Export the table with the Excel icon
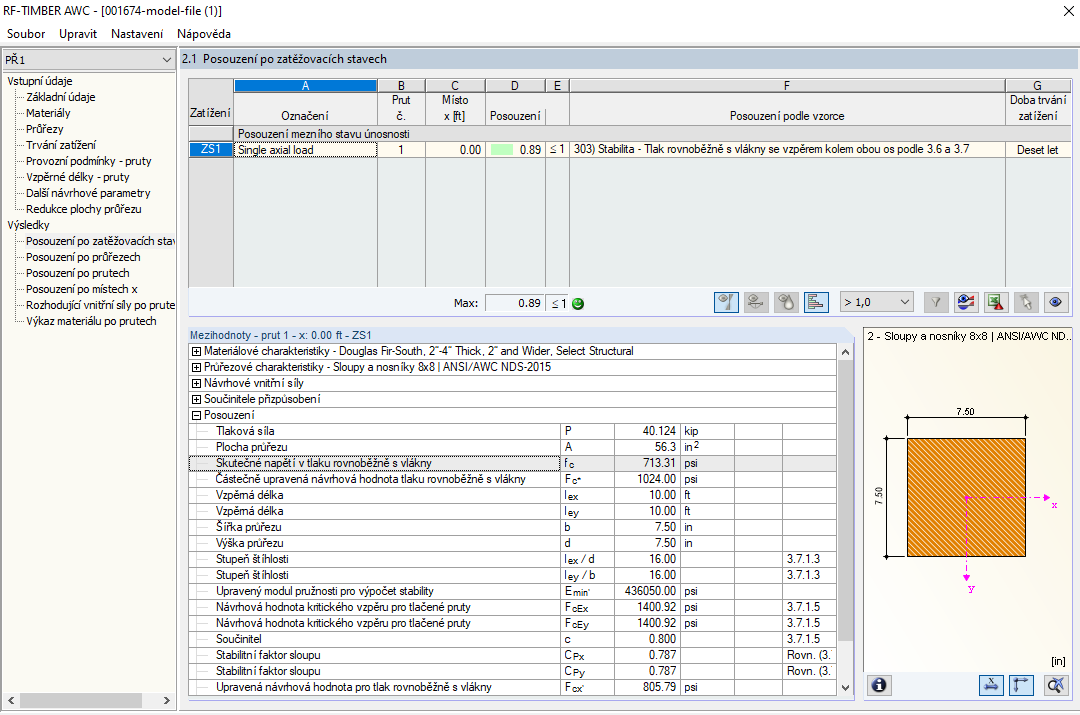 tap(995, 302)
